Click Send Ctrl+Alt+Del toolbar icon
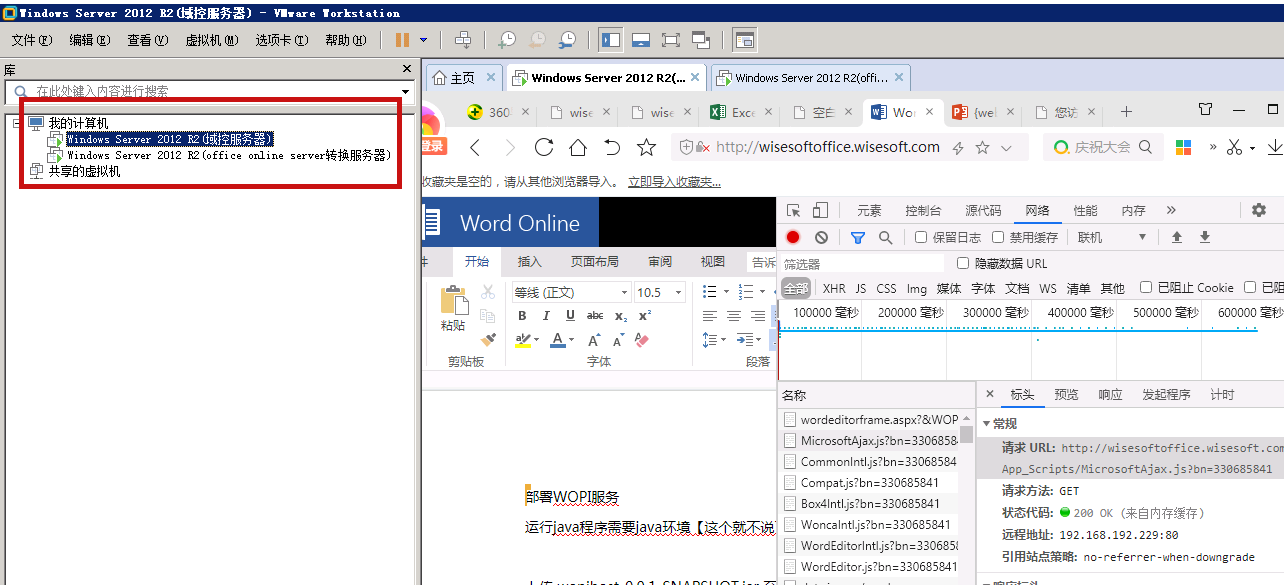 (x=462, y=40)
